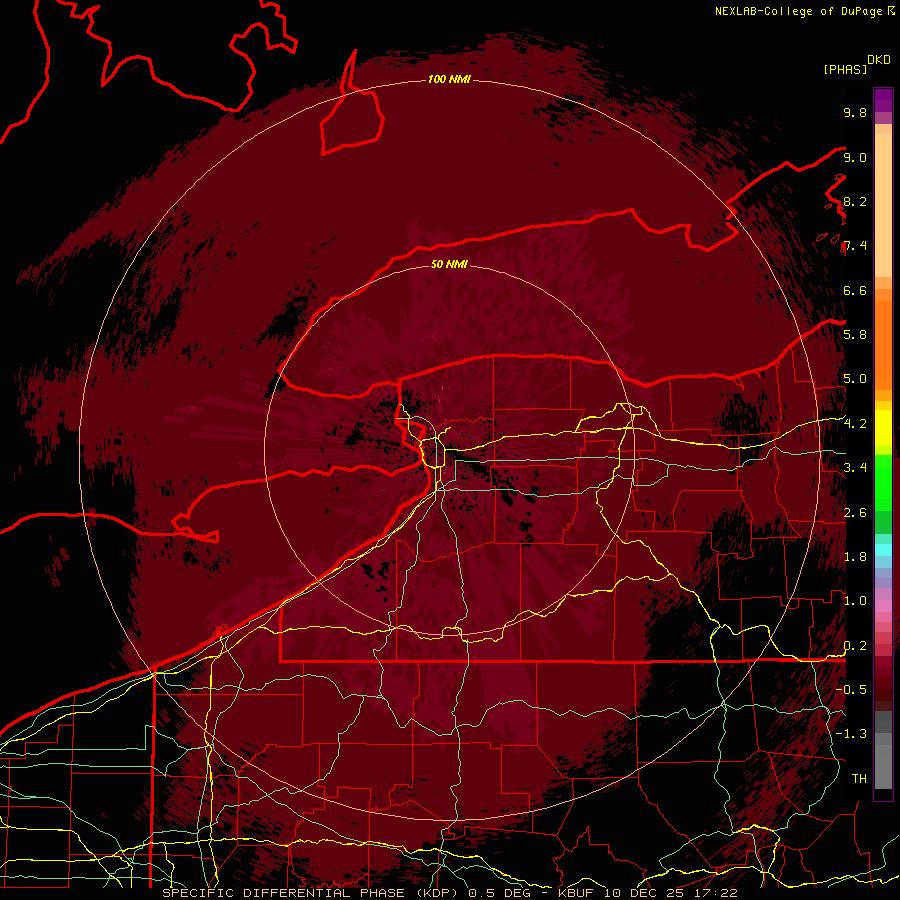The image size is (900, 900).
Task: Select the -1.3 scale value
Action: (851, 734)
